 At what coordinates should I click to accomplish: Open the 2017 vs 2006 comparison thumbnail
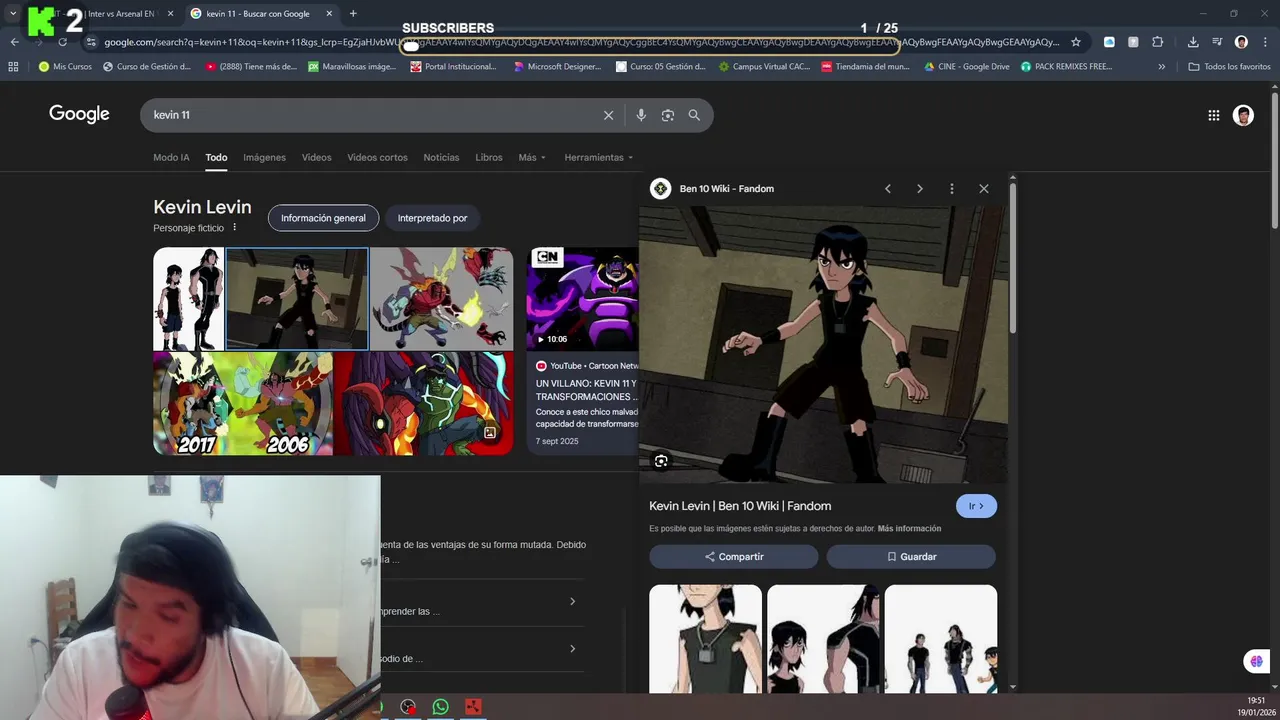[x=243, y=403]
